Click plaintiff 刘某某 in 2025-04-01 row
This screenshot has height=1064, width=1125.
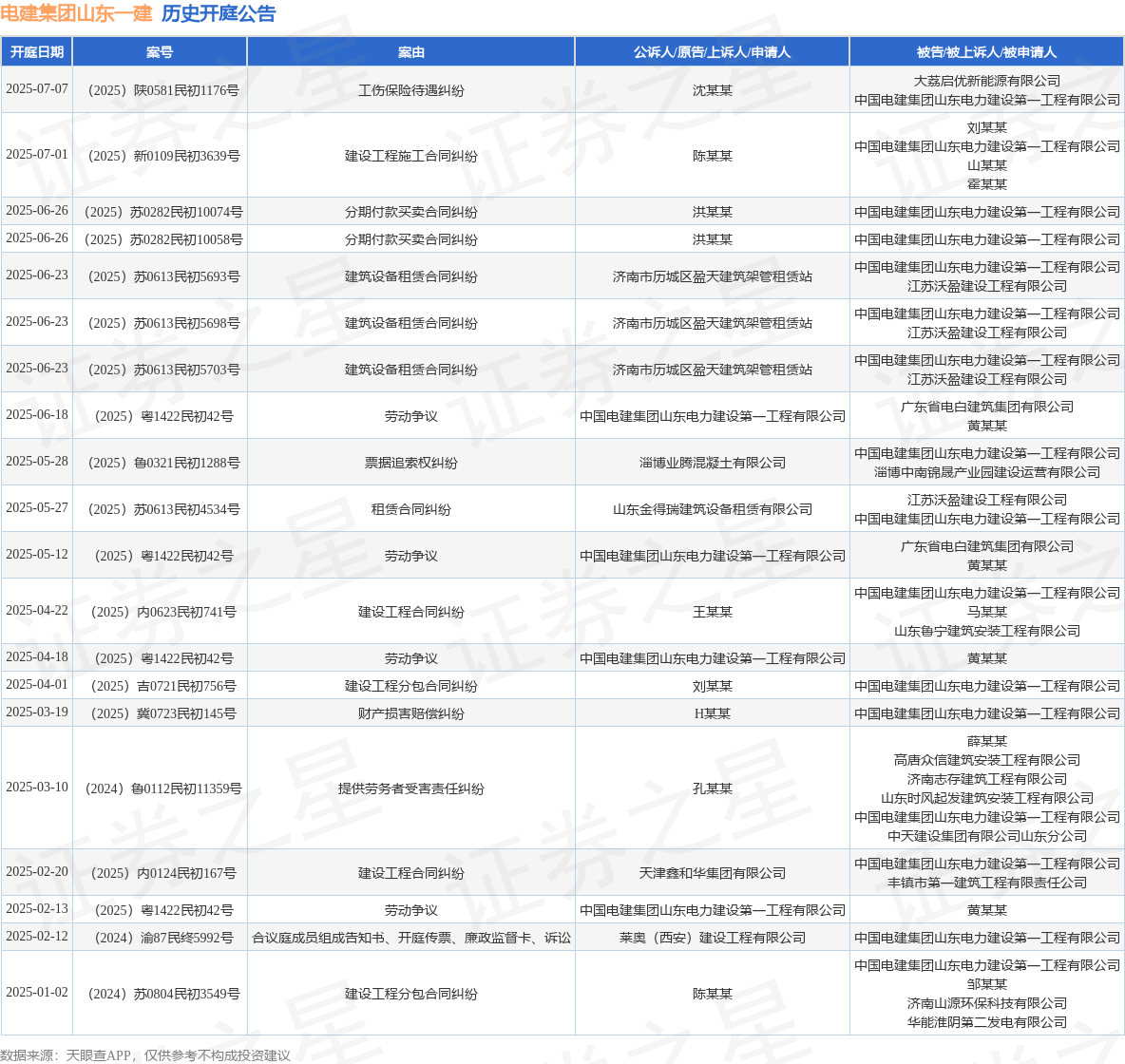[x=713, y=687]
